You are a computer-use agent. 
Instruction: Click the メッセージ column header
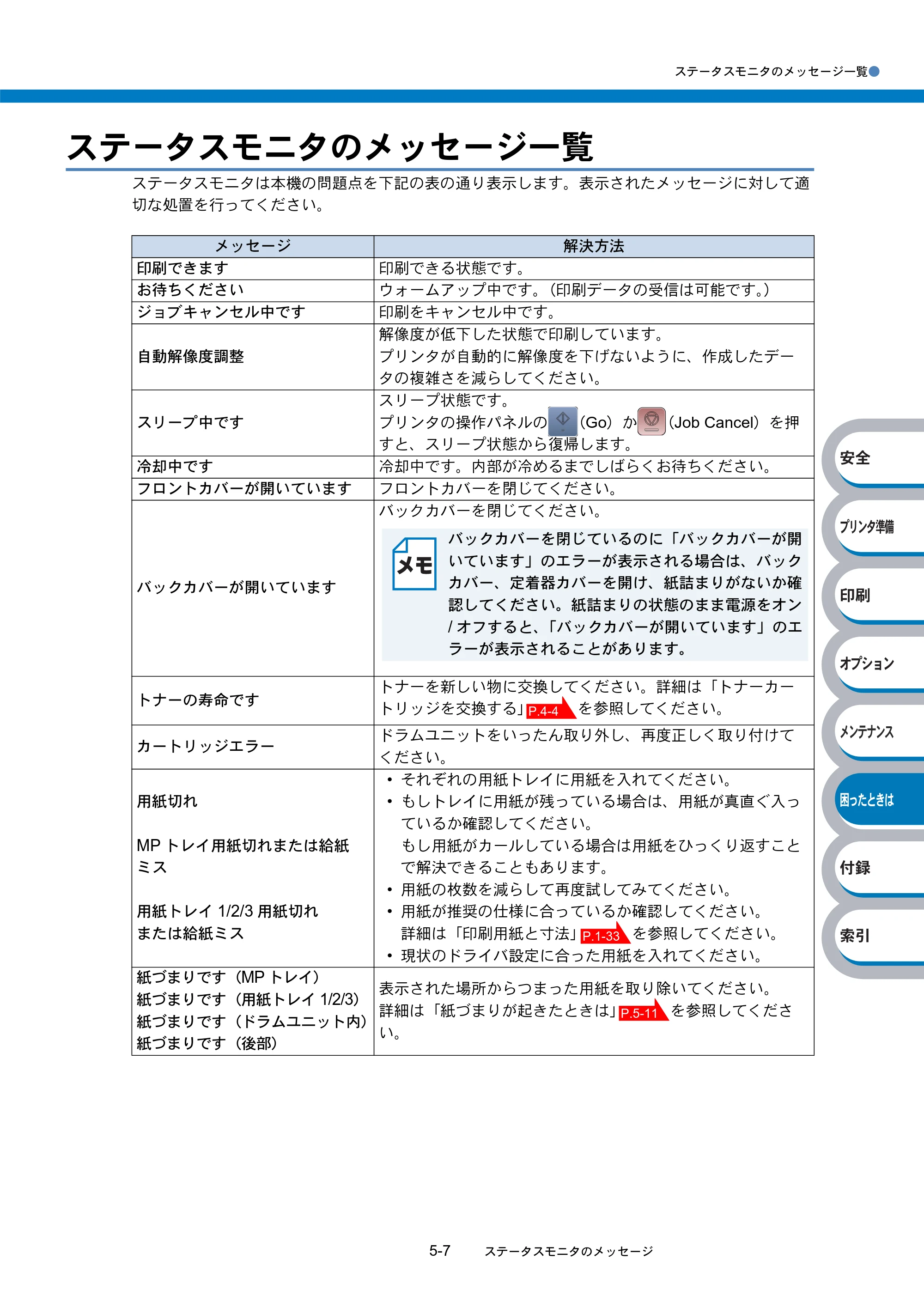click(x=253, y=246)
